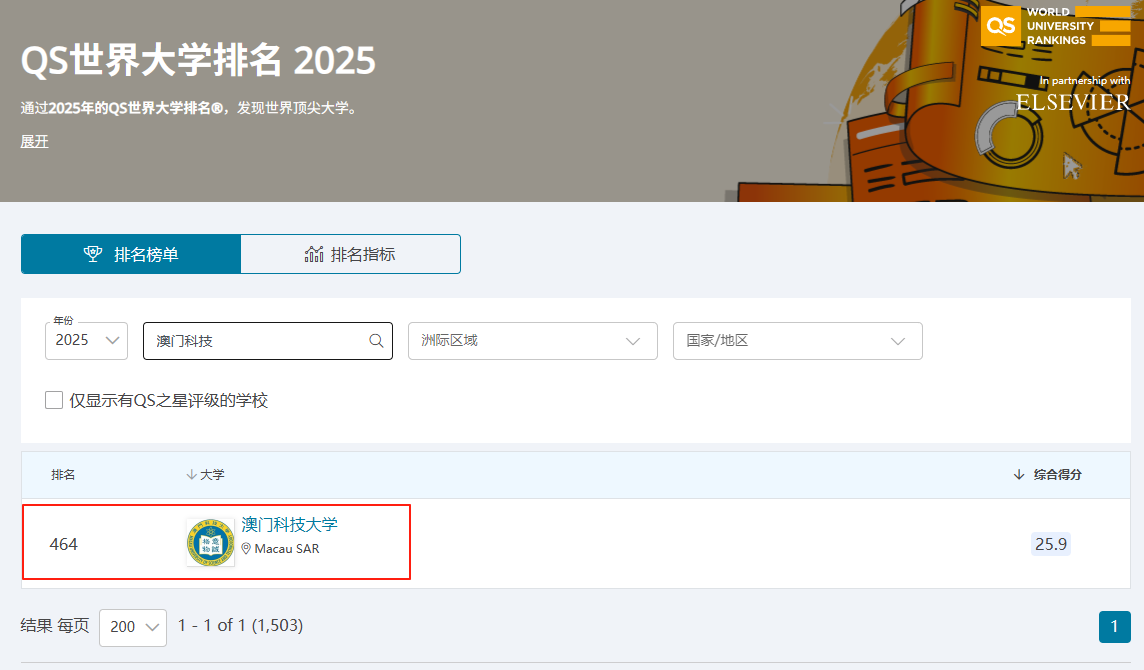Click the trophy icon on 排名榜单 tab

click(93, 254)
